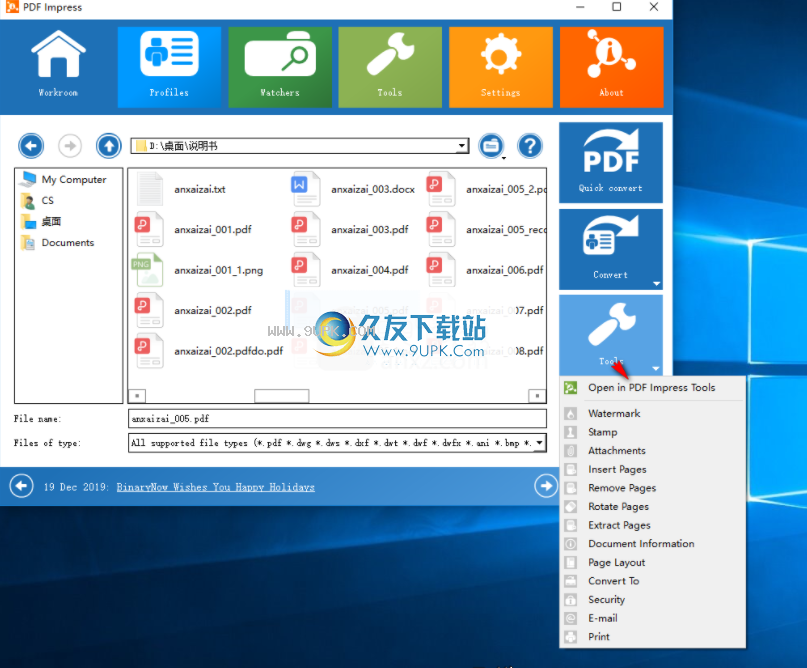The image size is (807, 668).
Task: Select file anxaizai_006.pdf
Action: [x=505, y=270]
